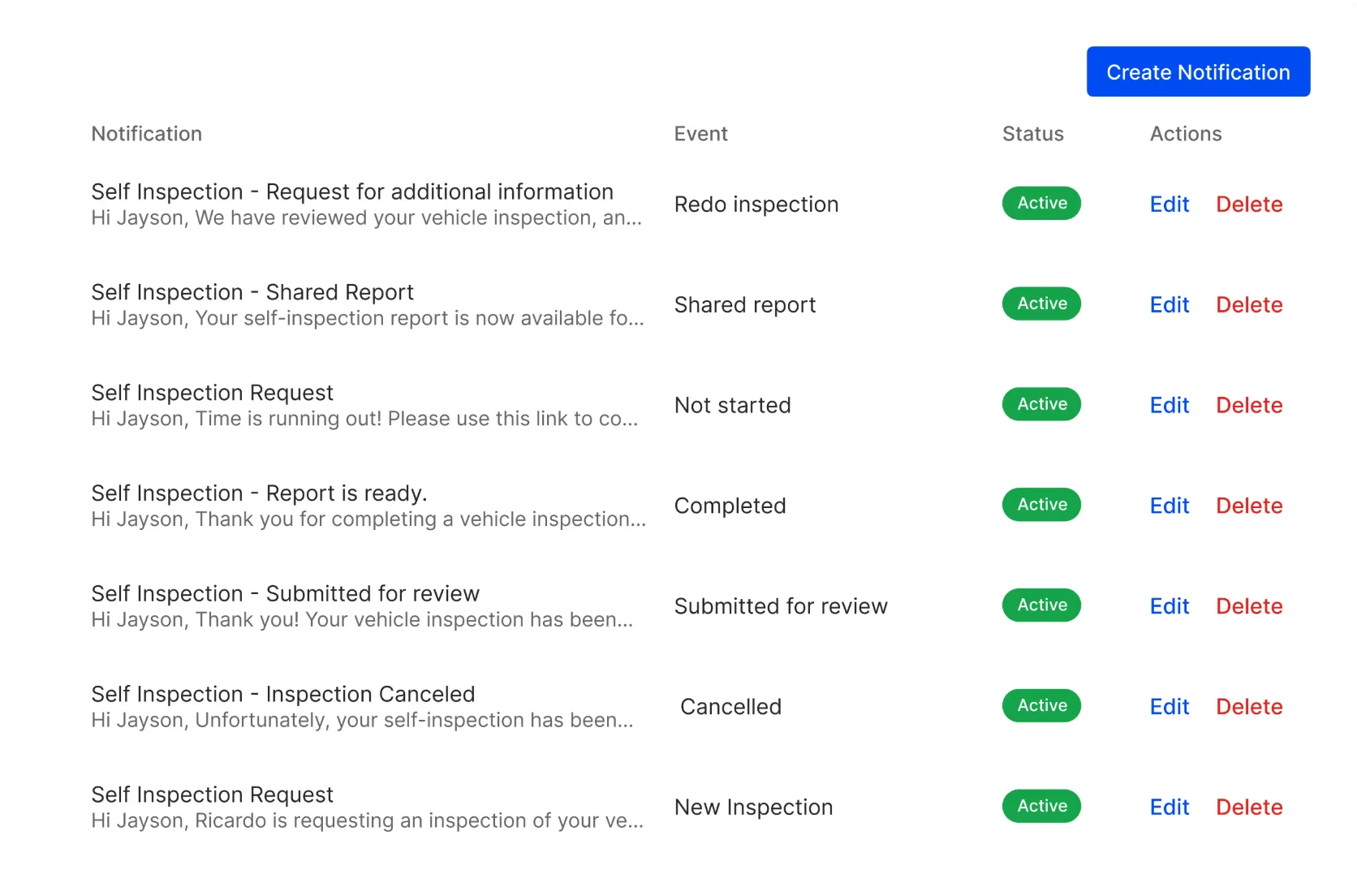
Task: Edit the Cancelled event notification
Action: click(1170, 707)
